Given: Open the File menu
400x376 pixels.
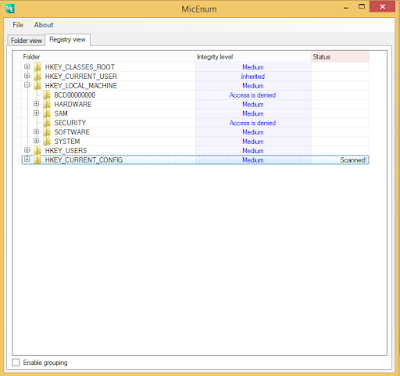Looking at the screenshot, I should pos(18,25).
